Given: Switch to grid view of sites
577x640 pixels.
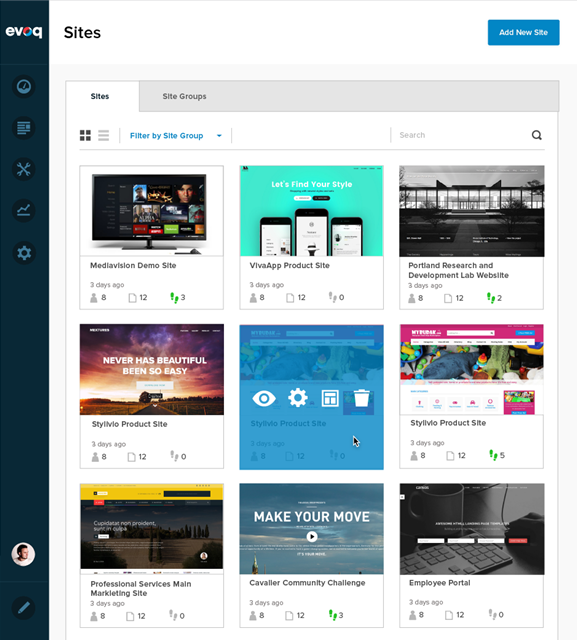Looking at the screenshot, I should 85,136.
